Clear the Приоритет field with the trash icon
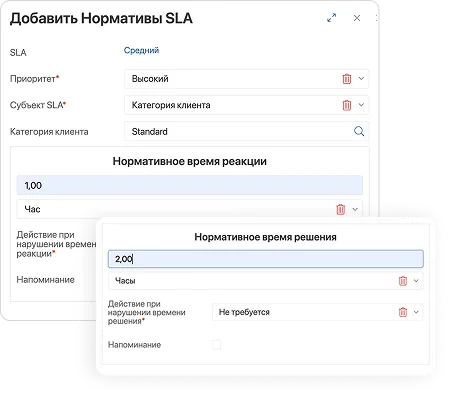Viewport: 452px width, 398px height. pyautogui.click(x=347, y=79)
